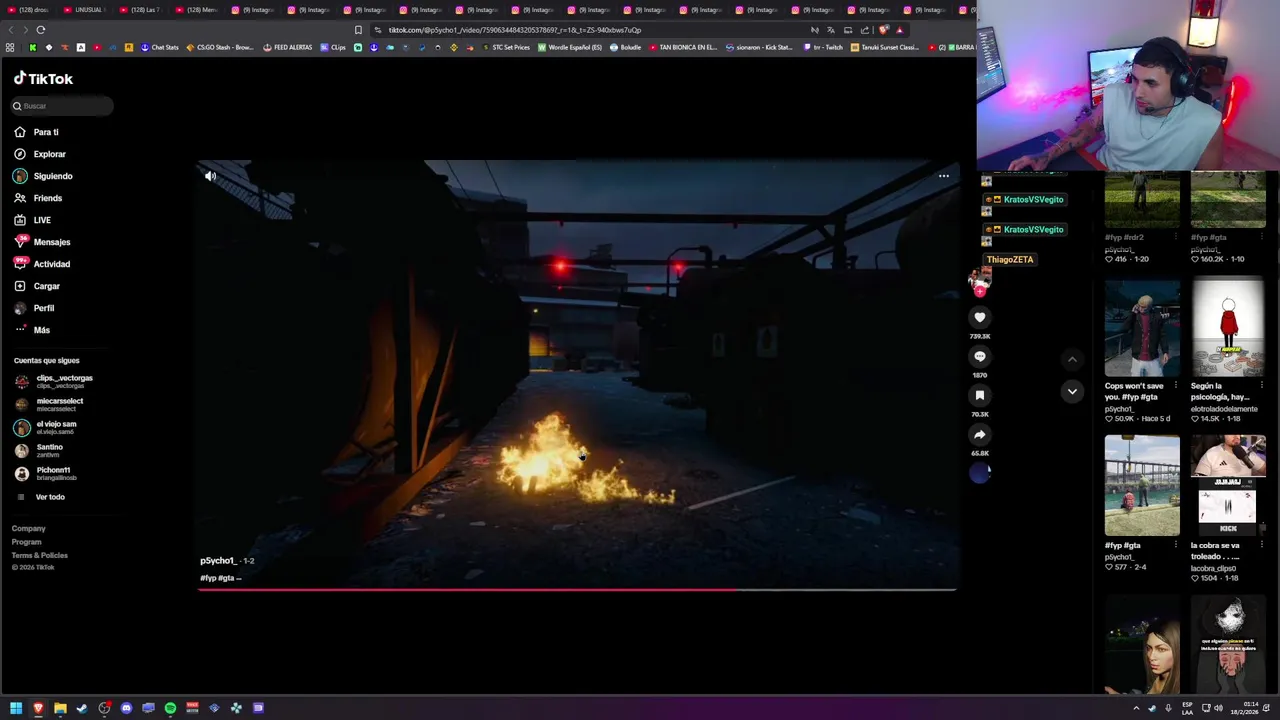Screen dimensions: 1280x720
Task: Open FEED ALERTAS bookmark
Action: coord(288,47)
